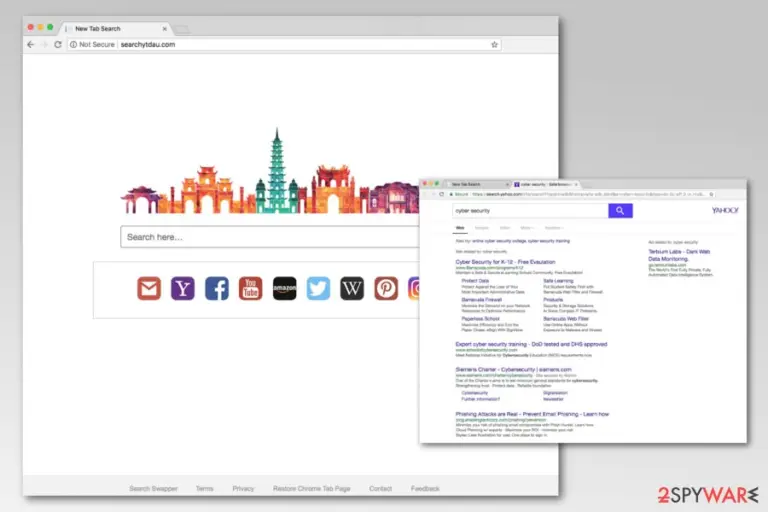Click the Yahoo logo in the results window
Screen dimensions: 768x512
[725, 210]
